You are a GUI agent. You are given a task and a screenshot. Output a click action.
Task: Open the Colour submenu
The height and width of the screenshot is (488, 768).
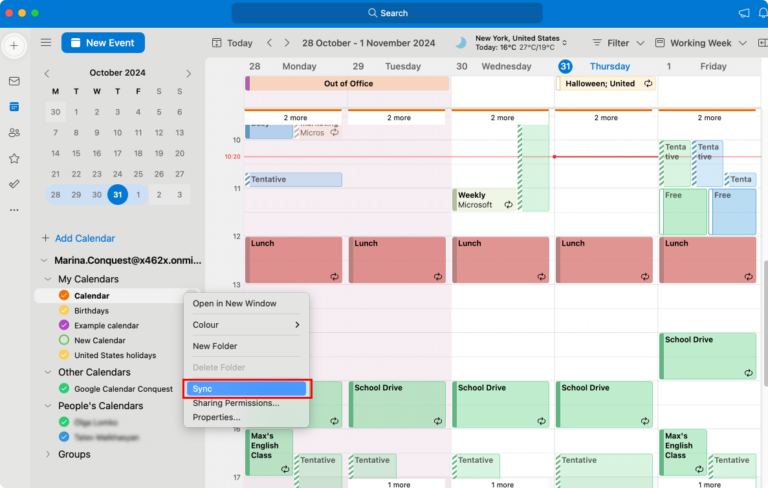(x=246, y=325)
